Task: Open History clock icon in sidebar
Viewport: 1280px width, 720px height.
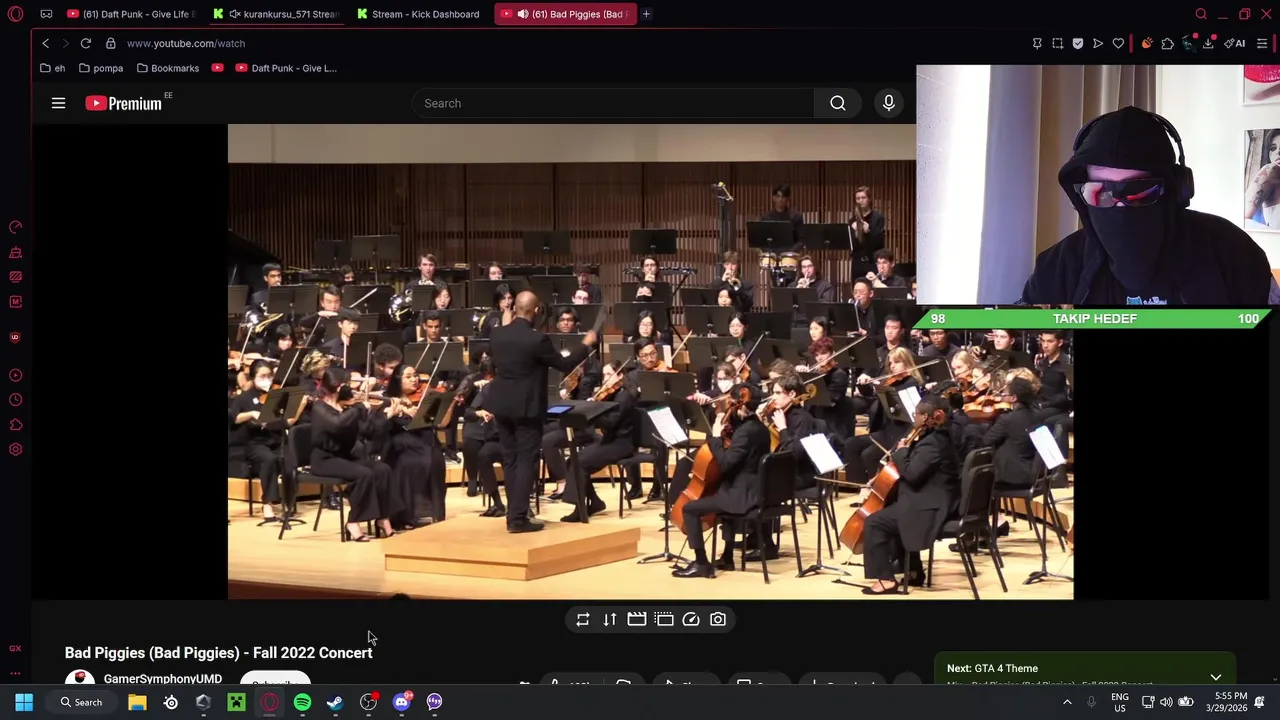Action: [15, 400]
